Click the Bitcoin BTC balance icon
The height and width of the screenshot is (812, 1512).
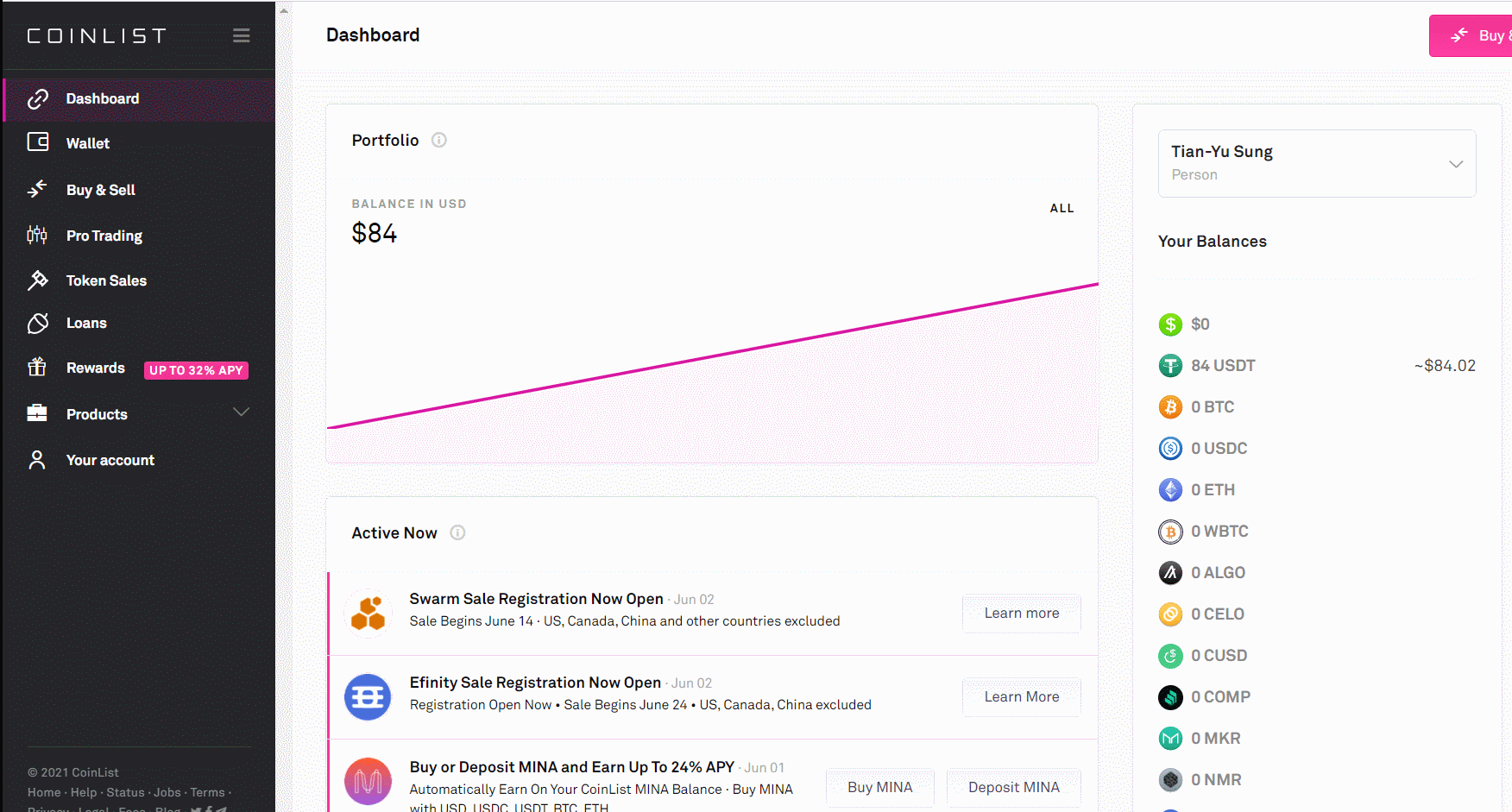(x=1170, y=407)
